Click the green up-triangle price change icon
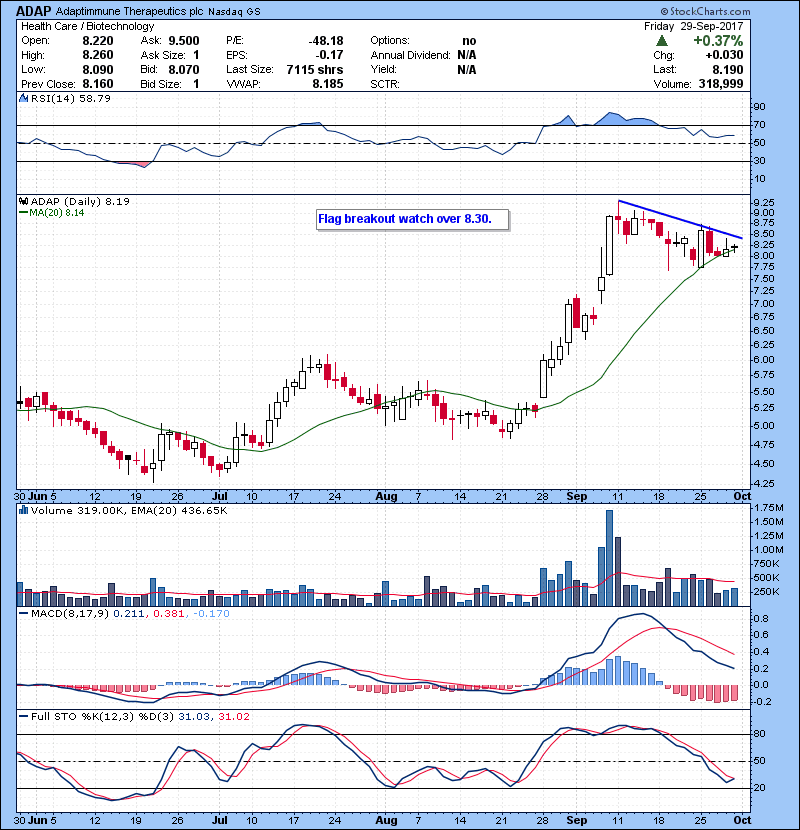Viewport: 800px width, 830px height. tap(661, 41)
